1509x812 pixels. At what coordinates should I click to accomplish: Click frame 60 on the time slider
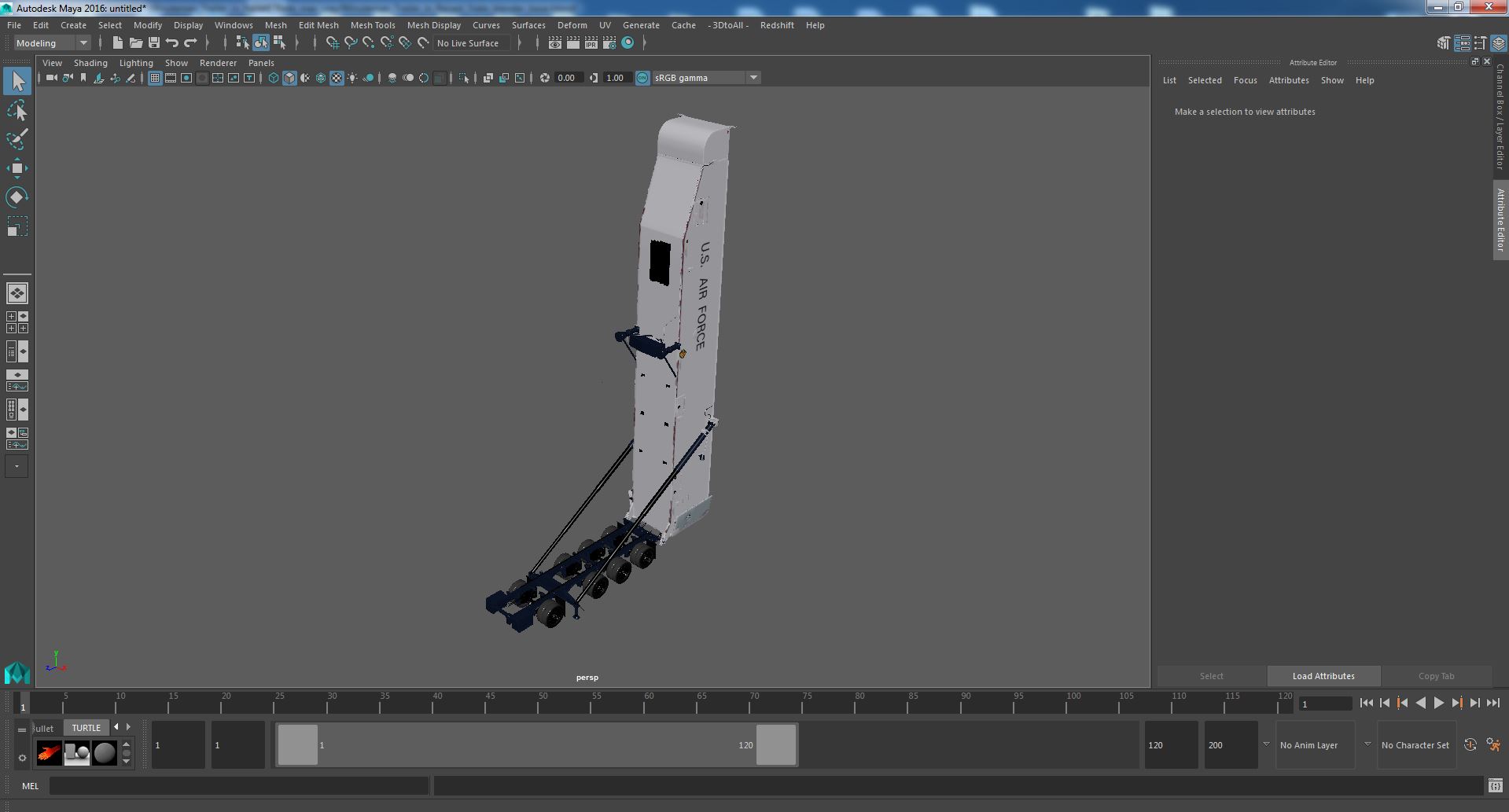(x=644, y=704)
